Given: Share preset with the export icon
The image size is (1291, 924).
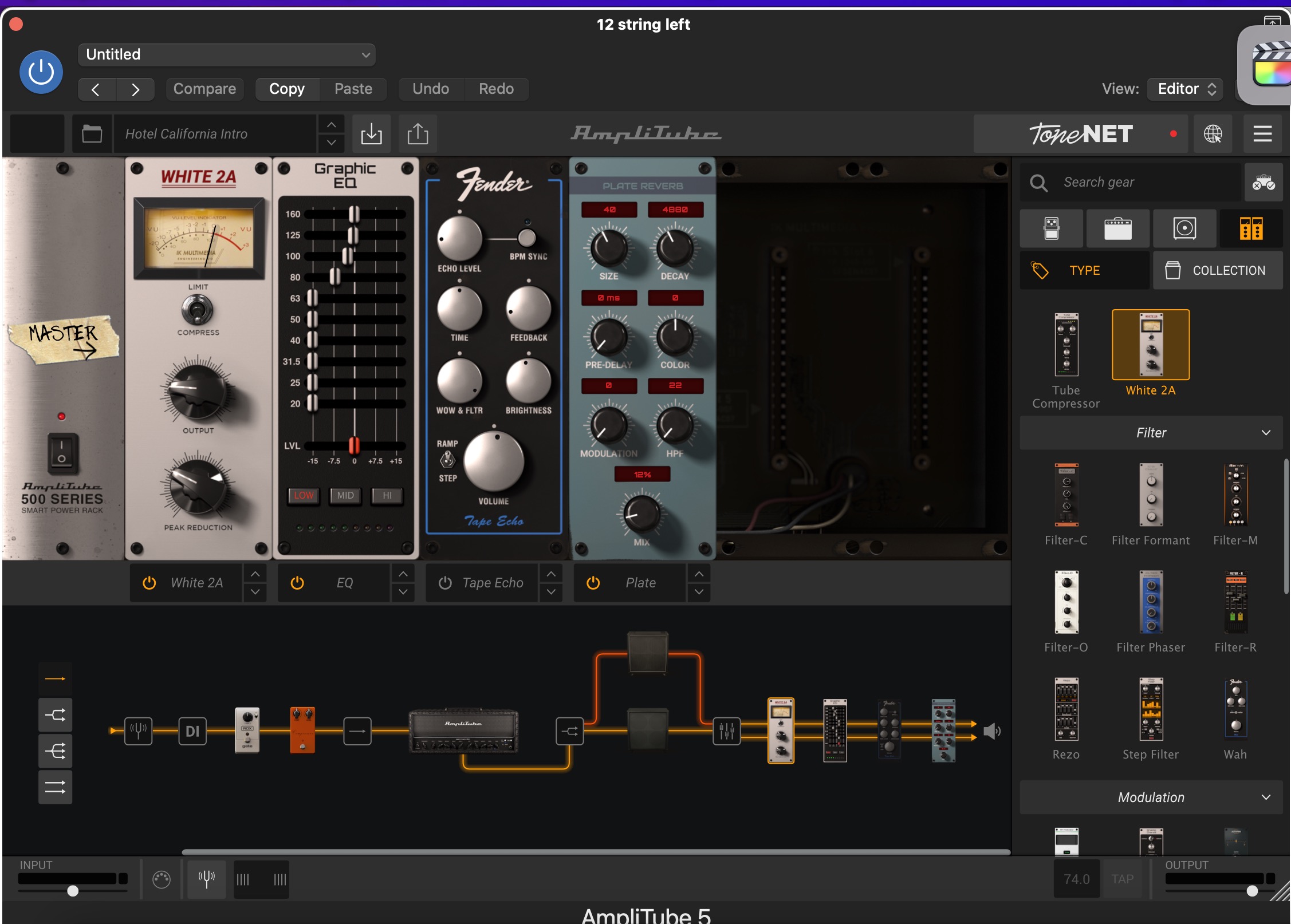Looking at the screenshot, I should pos(418,134).
